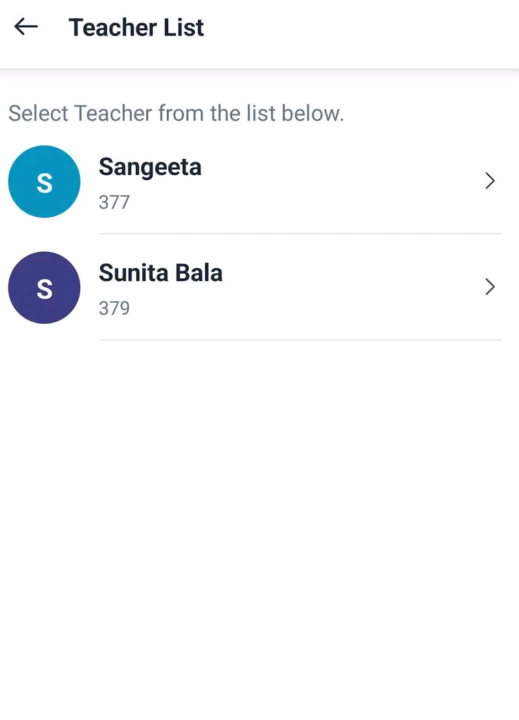This screenshot has width=519, height=720.
Task: Tap the white S letter in teal avatar
Action: tap(44, 183)
